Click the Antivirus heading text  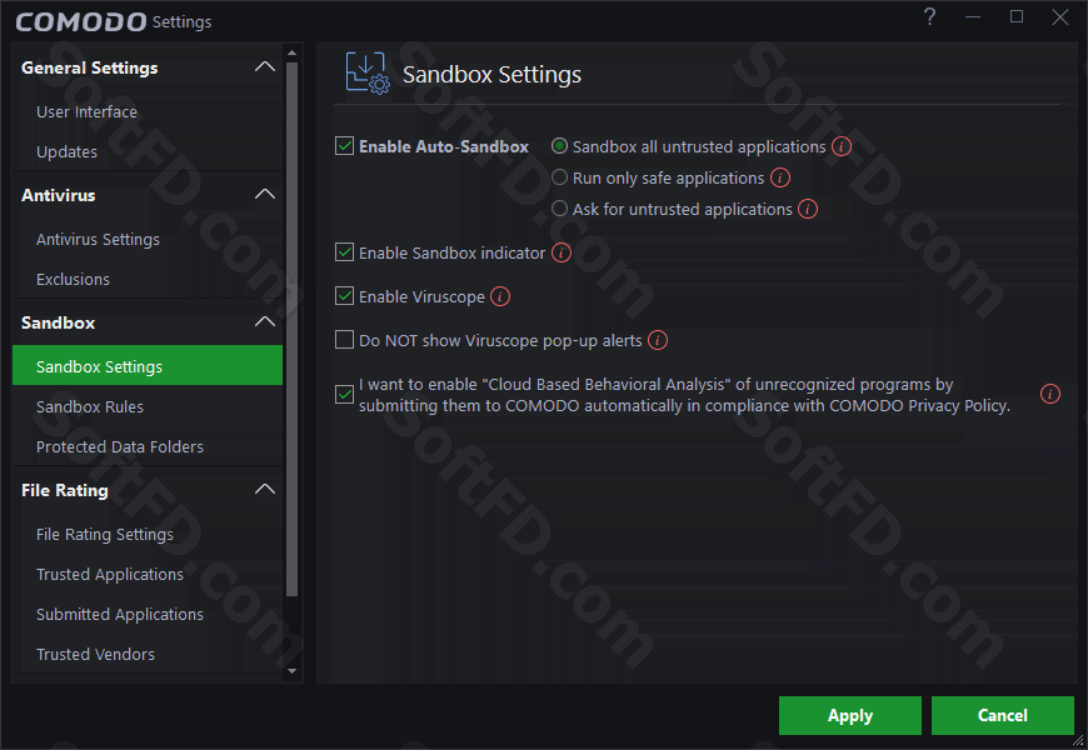(x=58, y=195)
